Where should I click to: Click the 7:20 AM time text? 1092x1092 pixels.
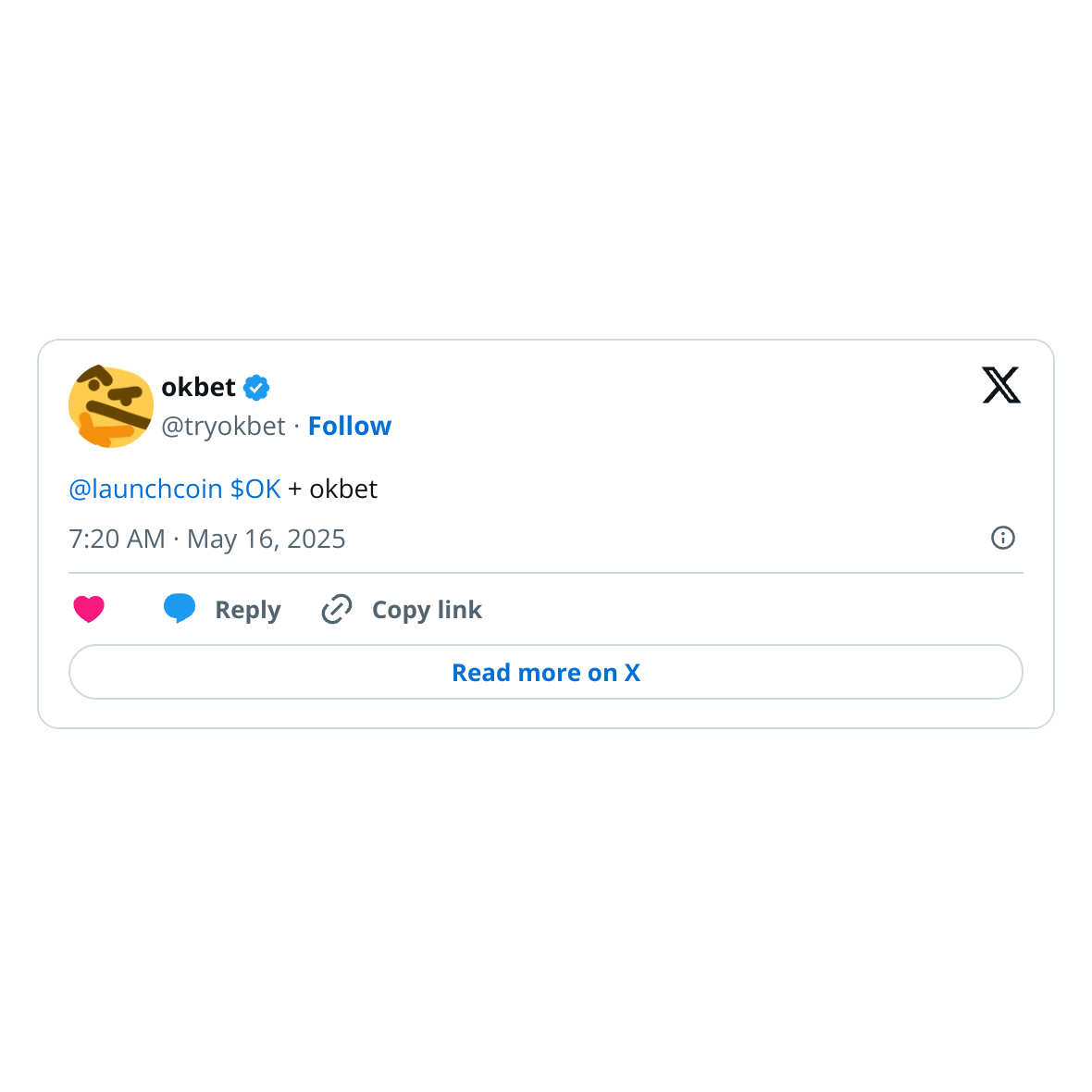point(117,539)
